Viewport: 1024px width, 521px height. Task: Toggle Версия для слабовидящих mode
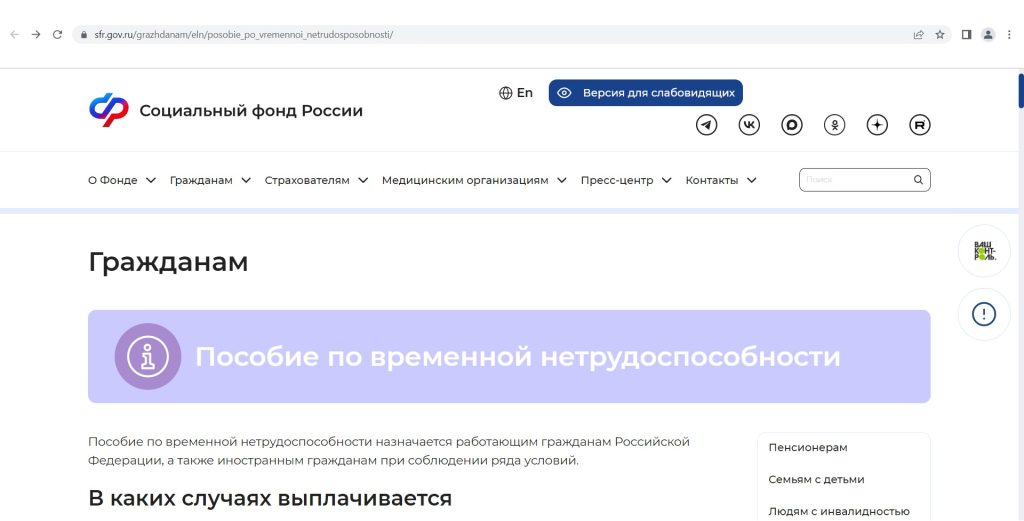click(645, 93)
